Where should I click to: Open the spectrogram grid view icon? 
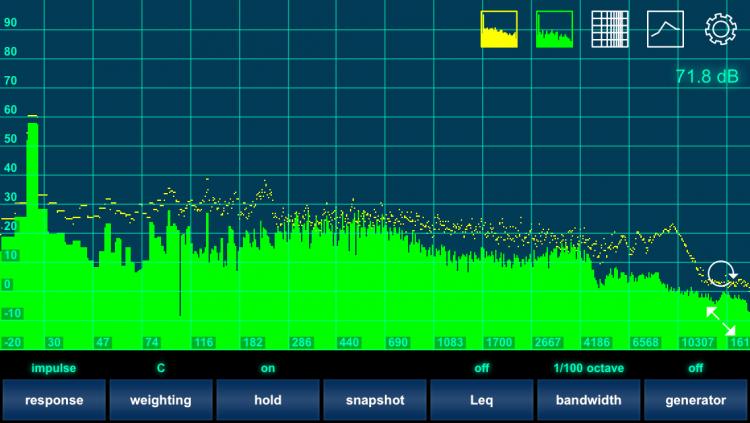click(609, 29)
